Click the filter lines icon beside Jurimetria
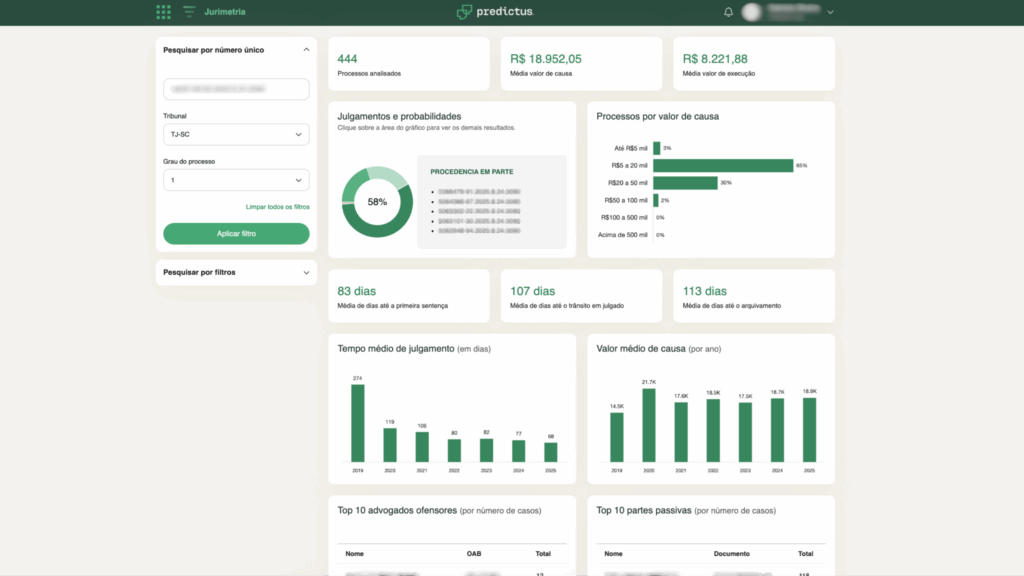 pos(189,12)
